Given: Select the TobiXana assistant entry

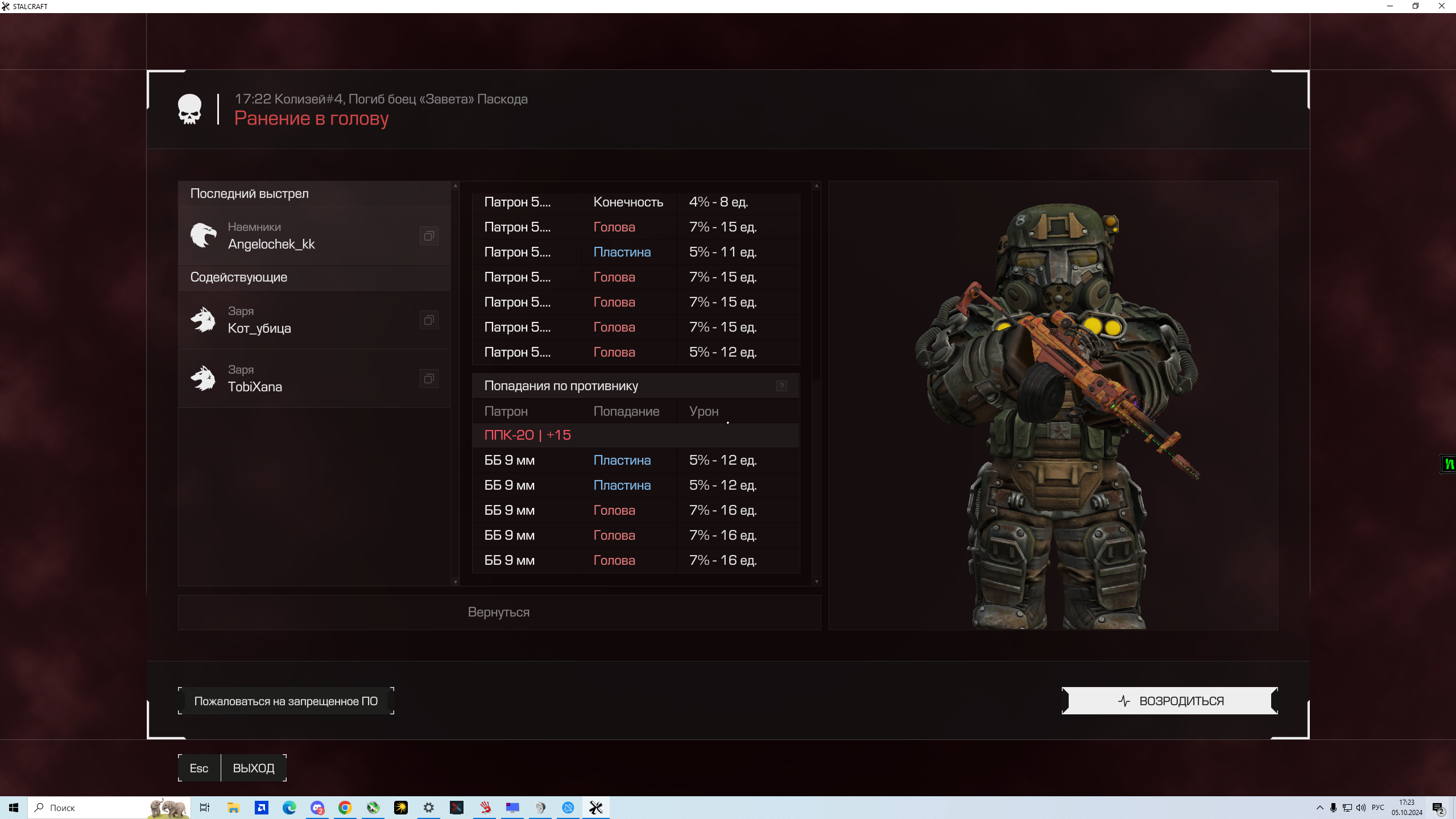Looking at the screenshot, I should (x=315, y=378).
